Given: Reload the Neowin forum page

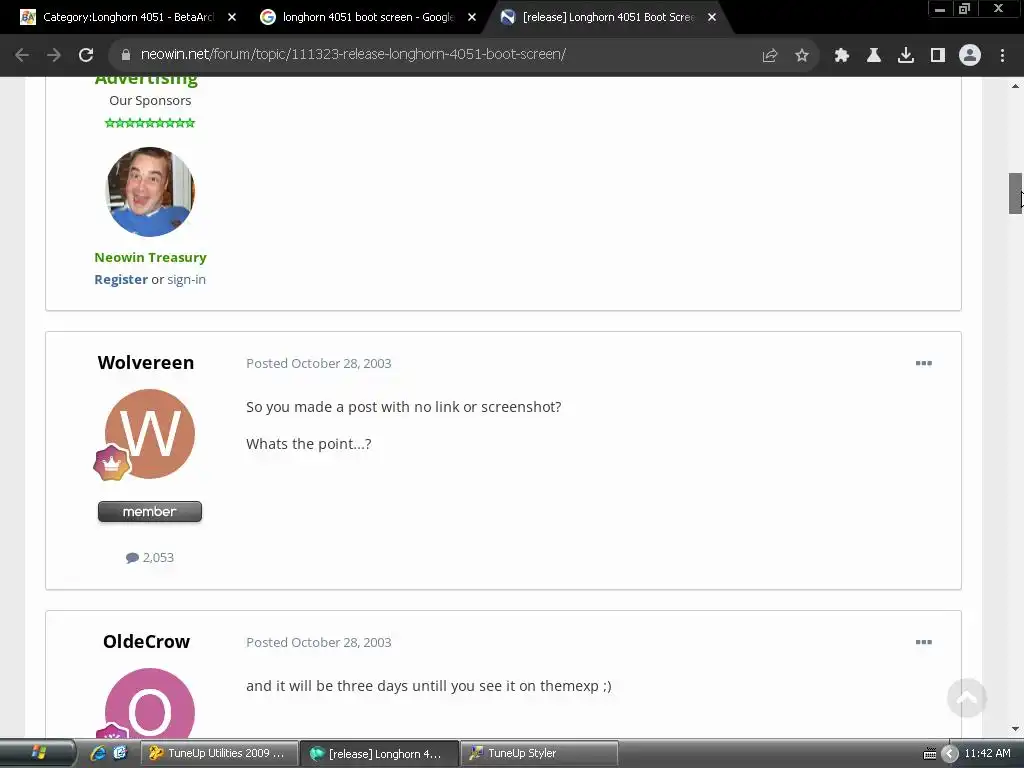Looking at the screenshot, I should point(86,55).
